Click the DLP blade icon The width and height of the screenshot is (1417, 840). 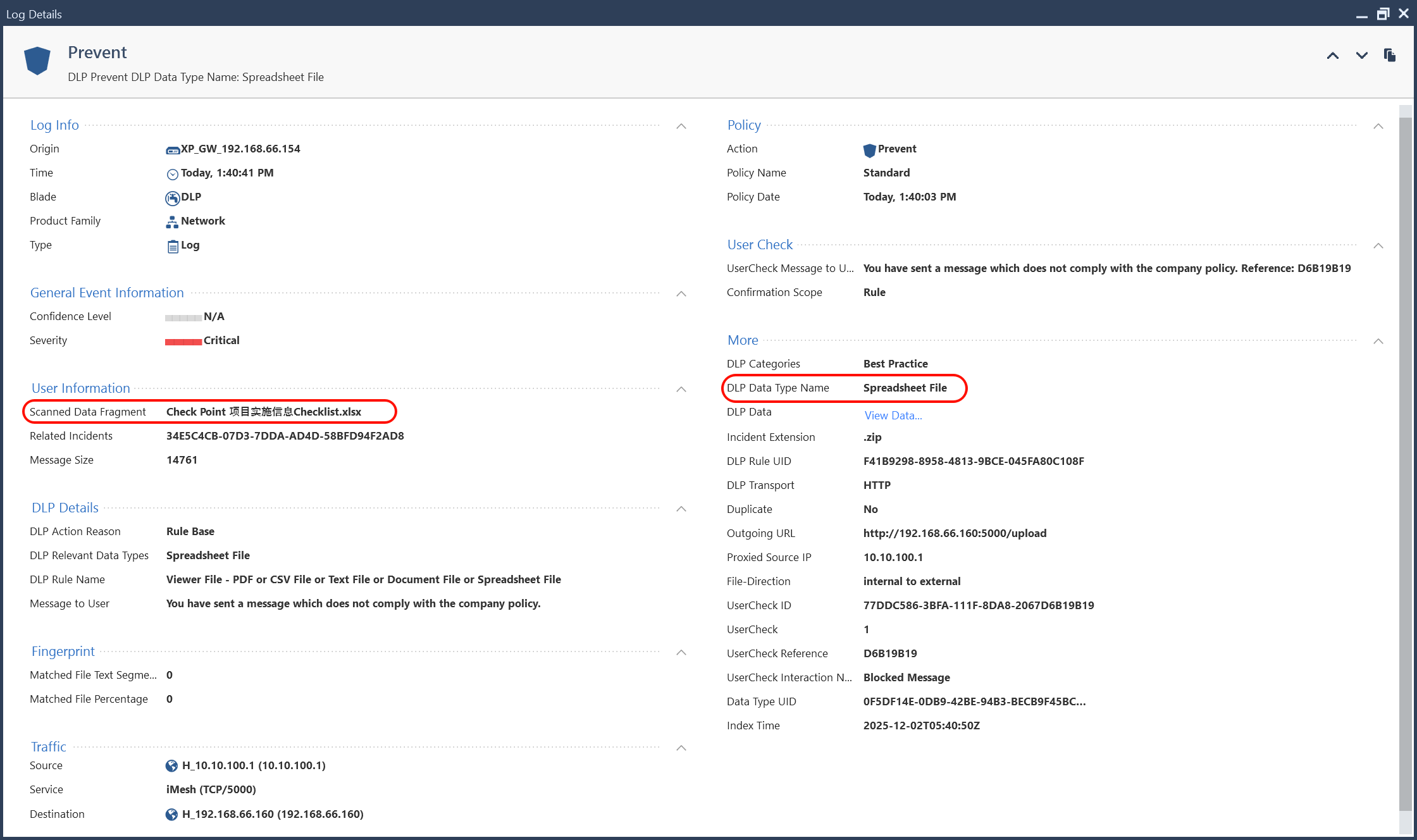click(x=171, y=197)
